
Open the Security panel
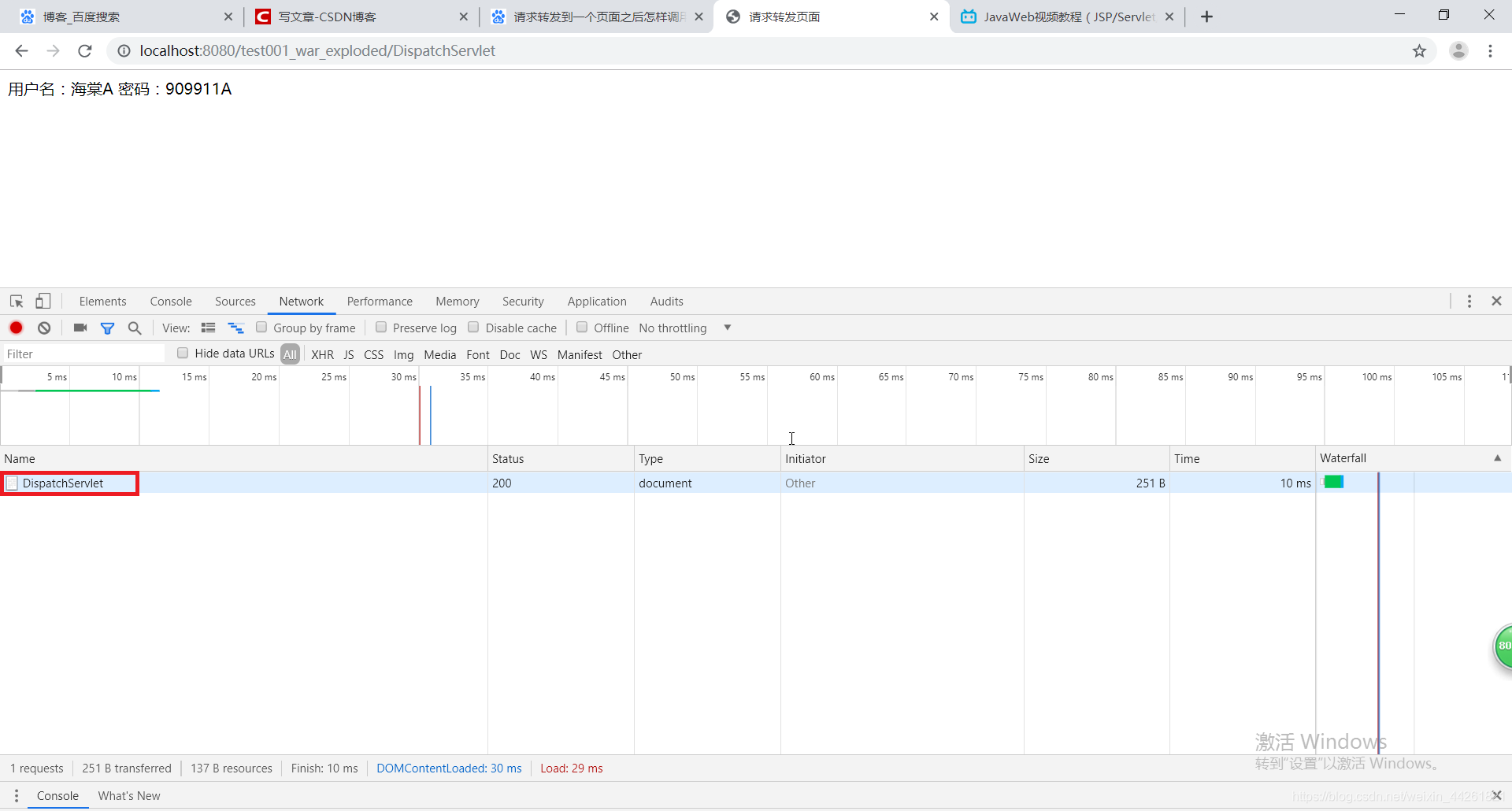pyautogui.click(x=523, y=302)
